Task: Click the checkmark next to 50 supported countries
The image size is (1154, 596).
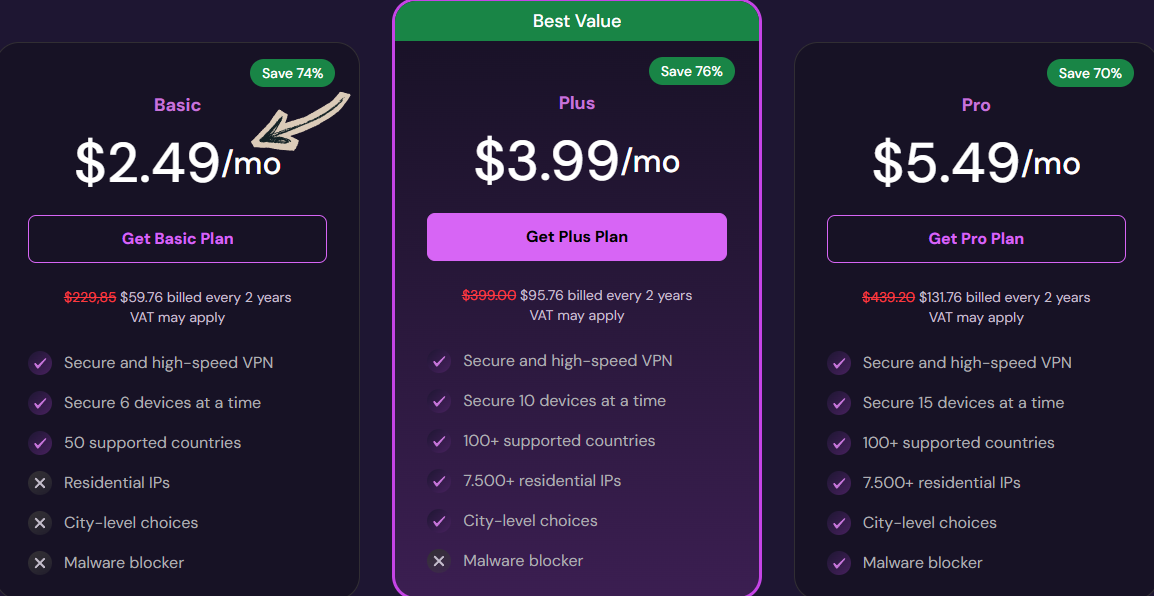Action: (40, 442)
